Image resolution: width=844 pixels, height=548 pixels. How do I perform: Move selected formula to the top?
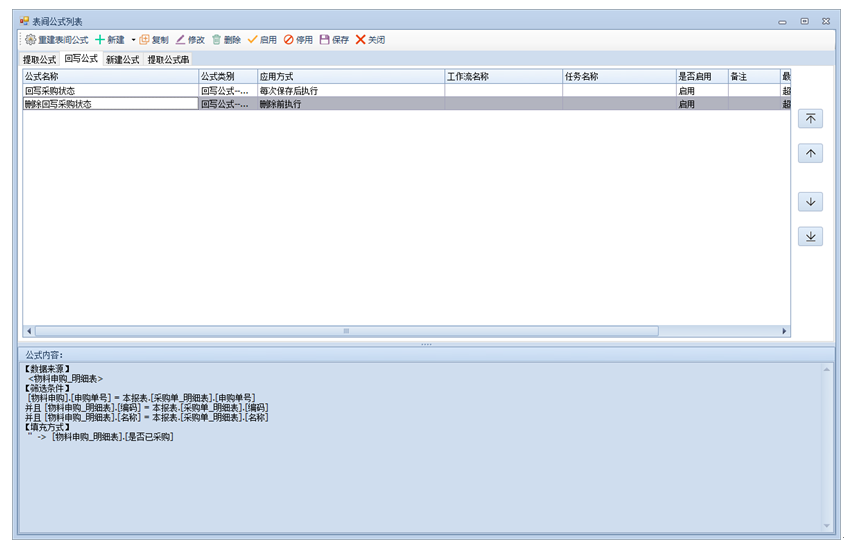click(810, 119)
